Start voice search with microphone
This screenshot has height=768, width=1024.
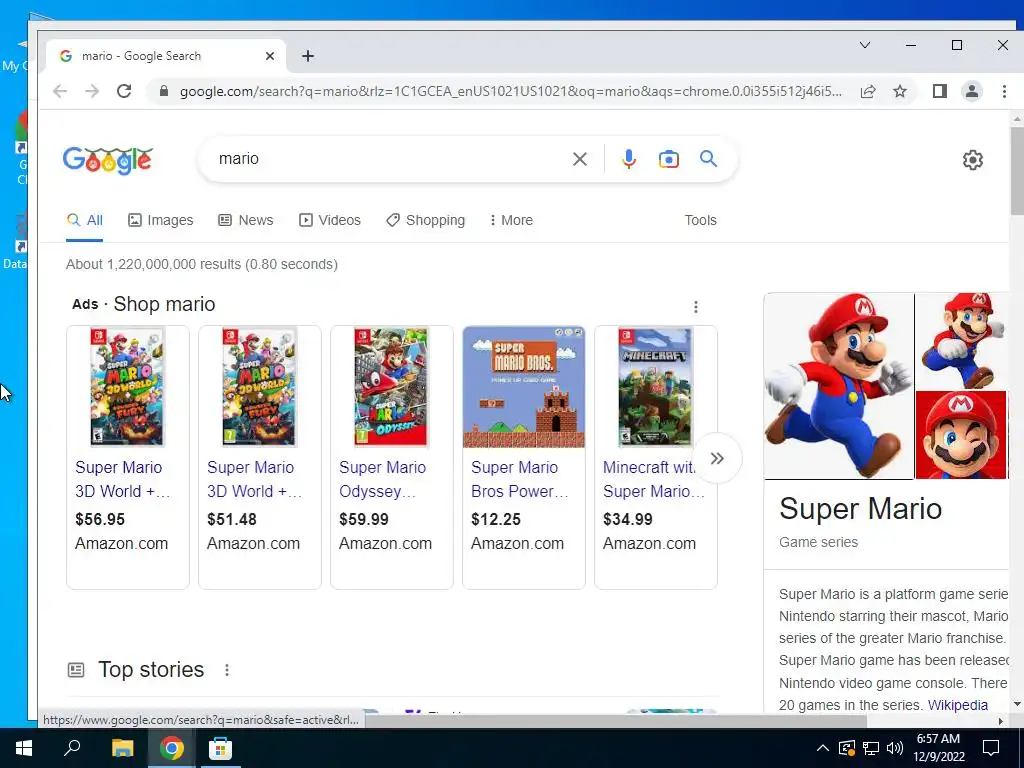(629, 159)
